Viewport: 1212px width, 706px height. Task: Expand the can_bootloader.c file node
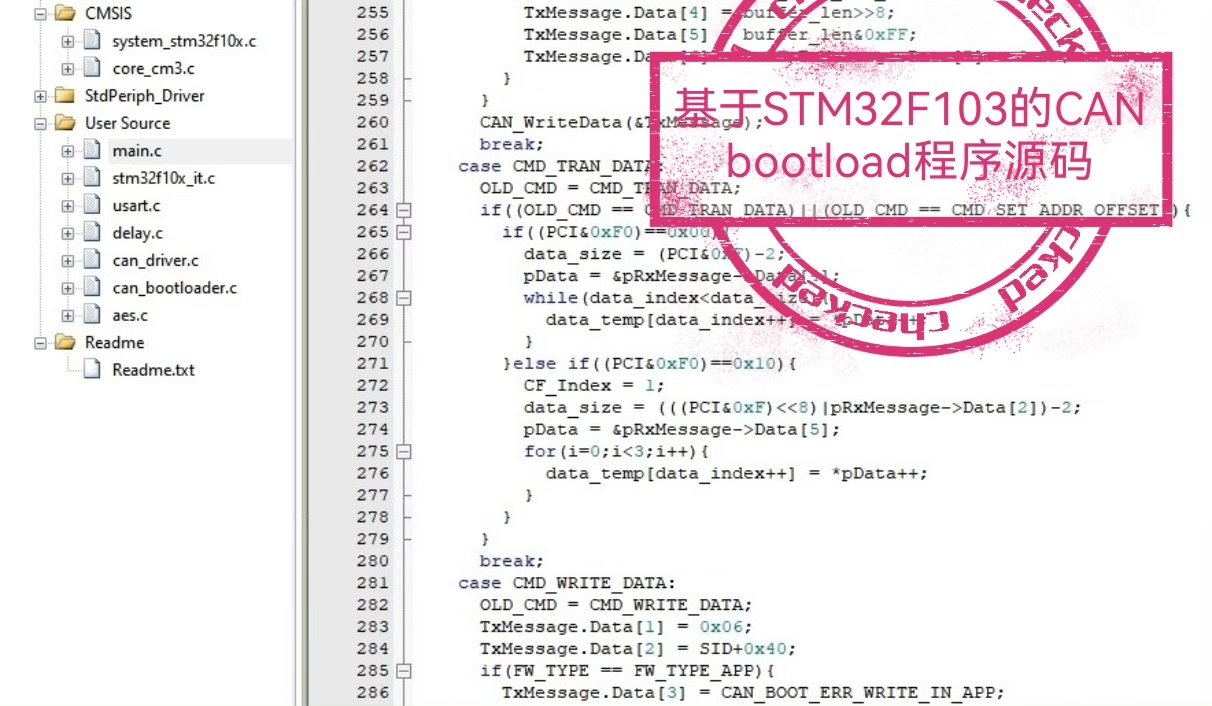pos(68,288)
